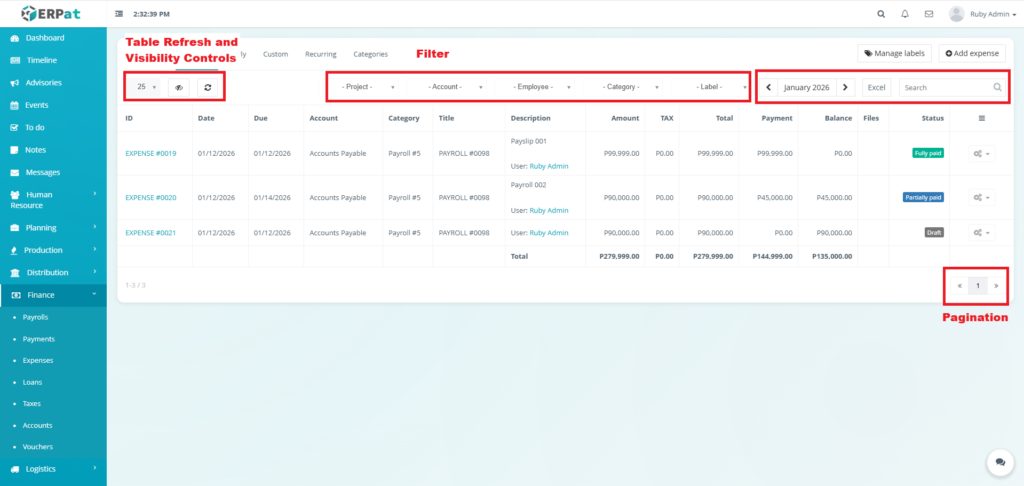Toggle column visibility eye icon
The width and height of the screenshot is (1024, 486).
point(179,87)
